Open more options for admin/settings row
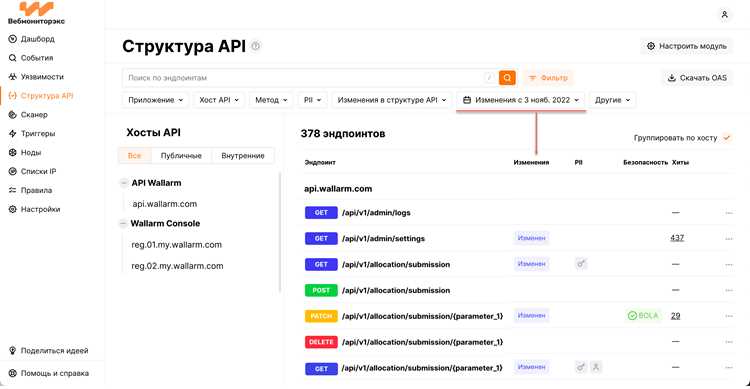750x389 pixels. (729, 239)
